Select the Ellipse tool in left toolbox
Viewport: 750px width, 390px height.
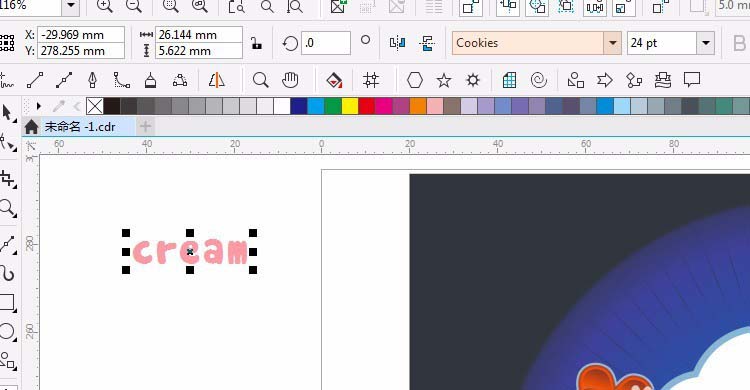[x=7, y=332]
